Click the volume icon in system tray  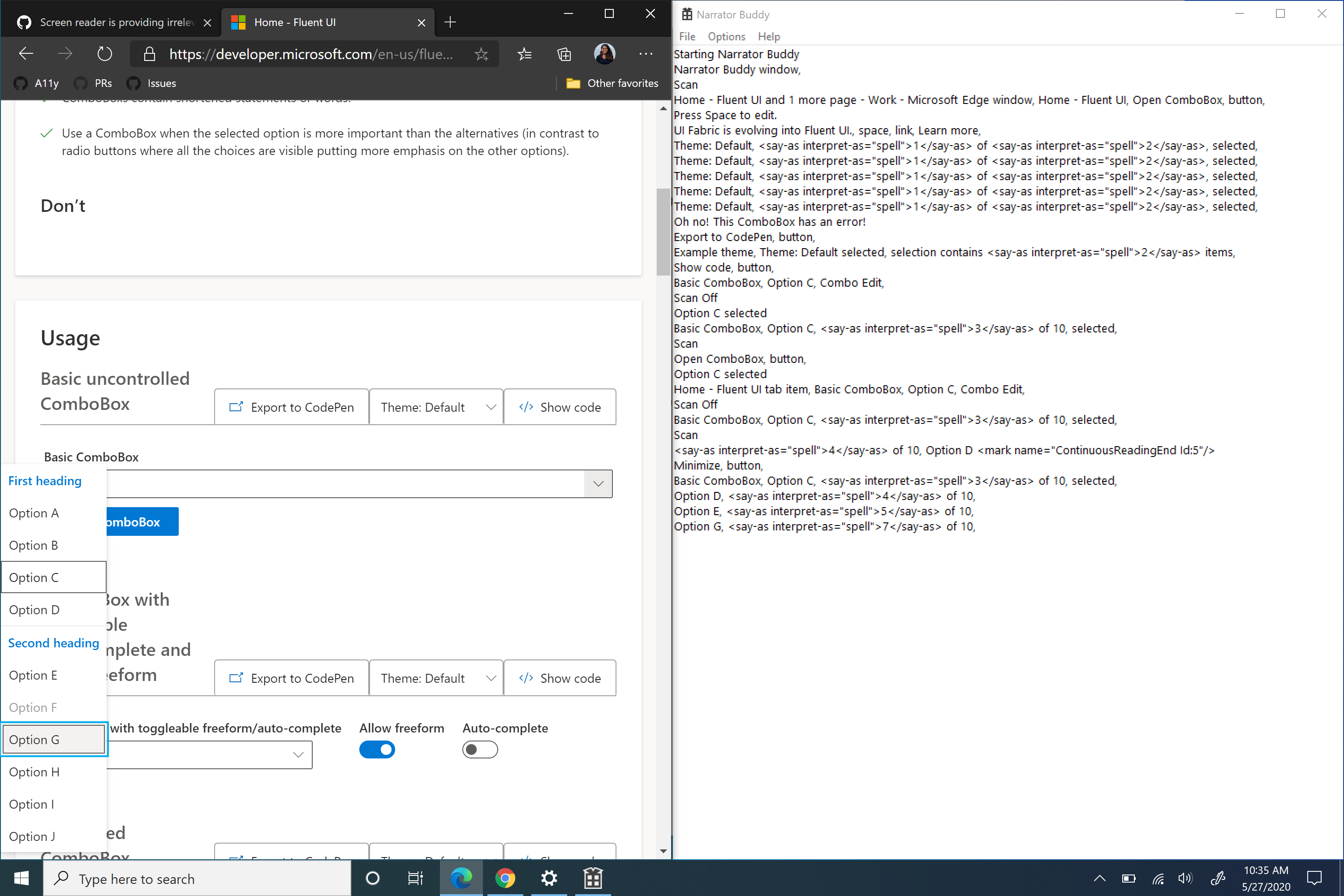point(1185,878)
